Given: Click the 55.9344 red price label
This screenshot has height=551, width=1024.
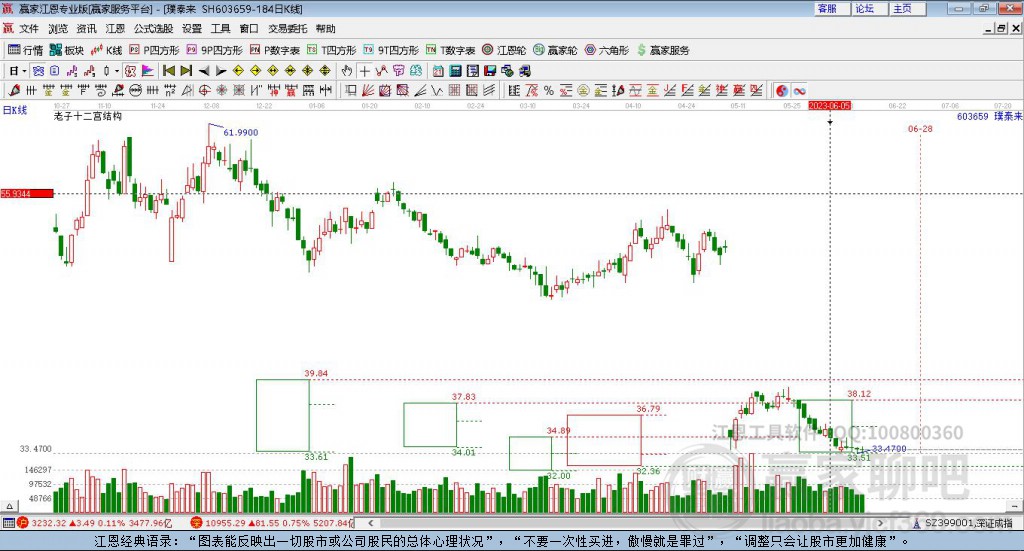Looking at the screenshot, I should pyautogui.click(x=27, y=193).
